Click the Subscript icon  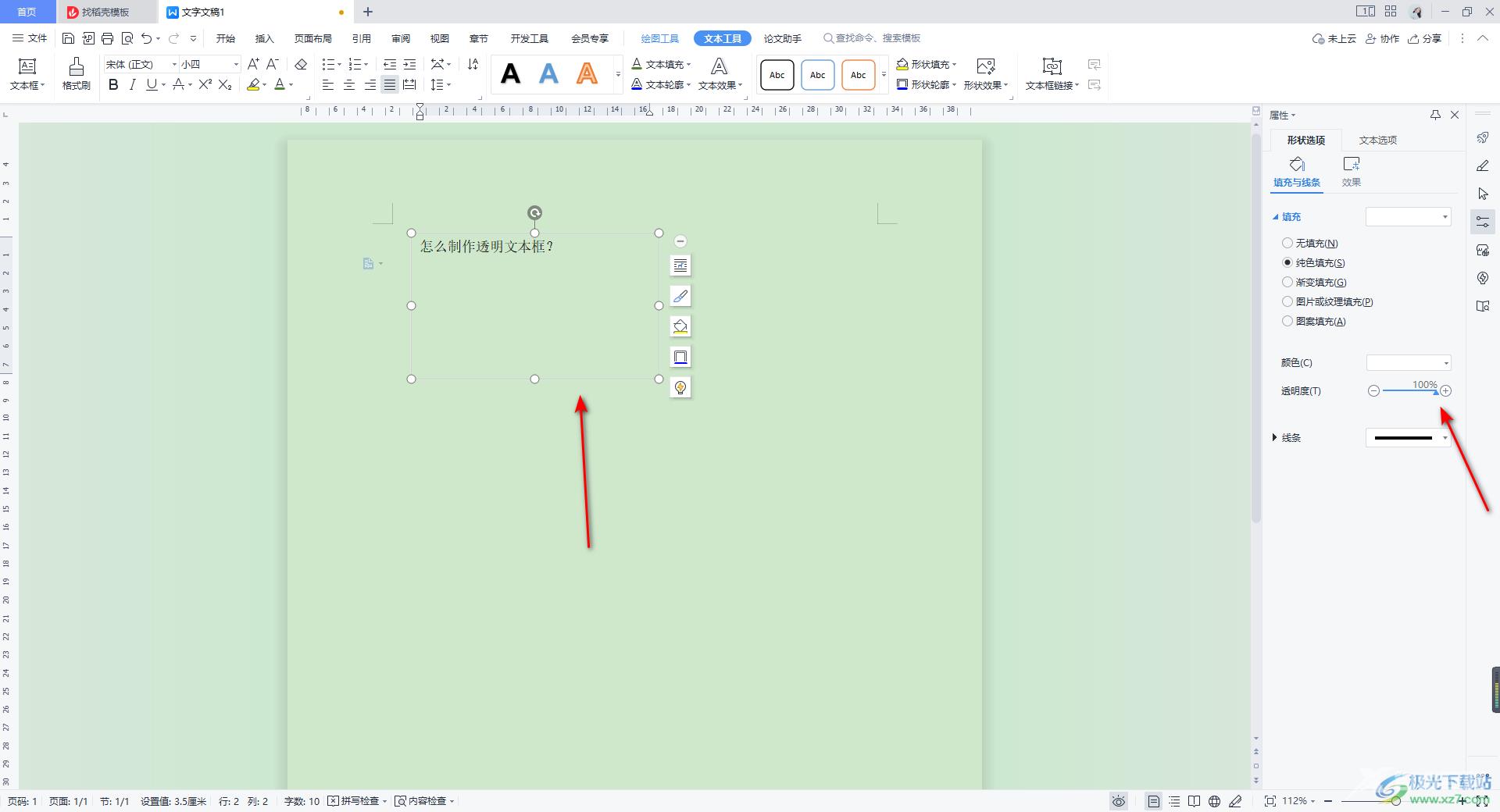(x=225, y=84)
